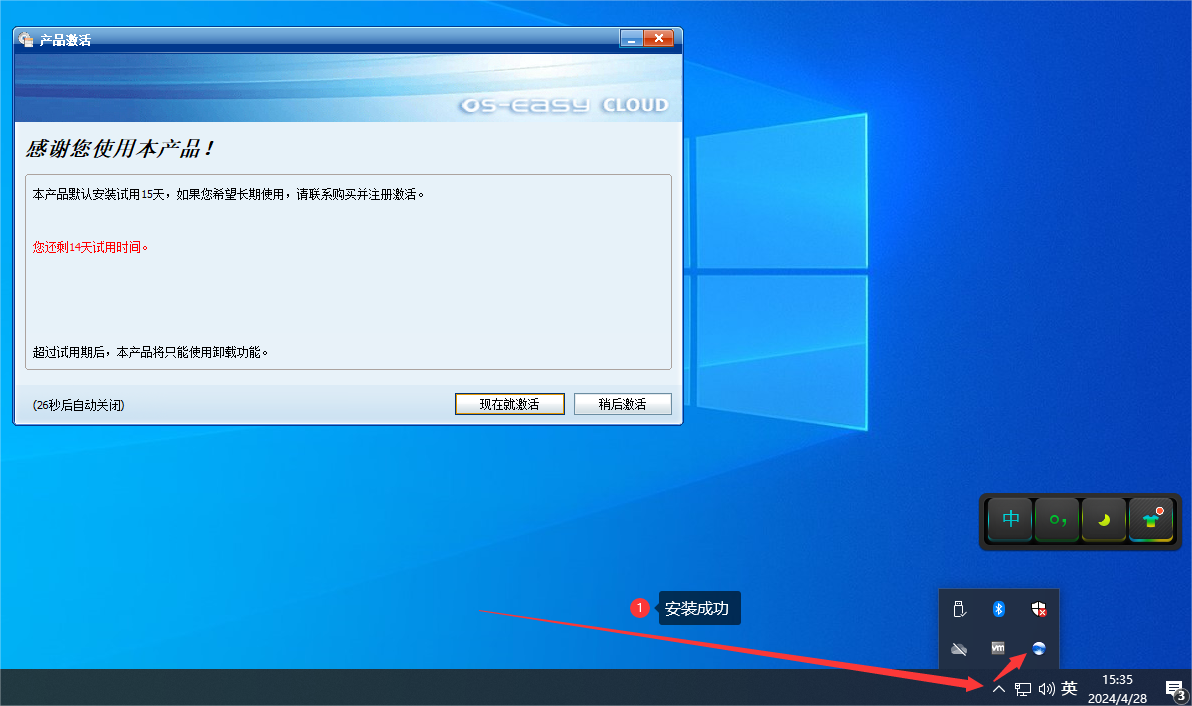This screenshot has width=1192, height=706.
Task: Click the safely remove USB hardware icon
Action: coord(958,609)
